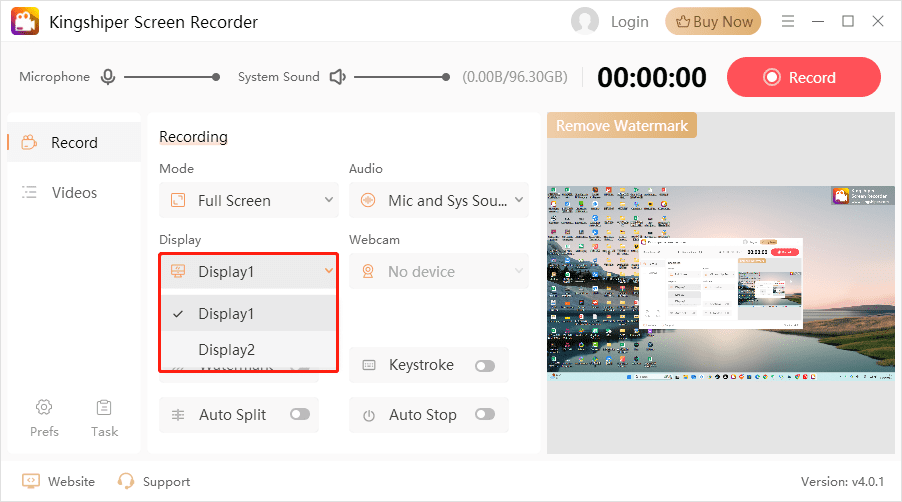902x502 pixels.
Task: Click the Record tab camera icon
Action: 29,142
